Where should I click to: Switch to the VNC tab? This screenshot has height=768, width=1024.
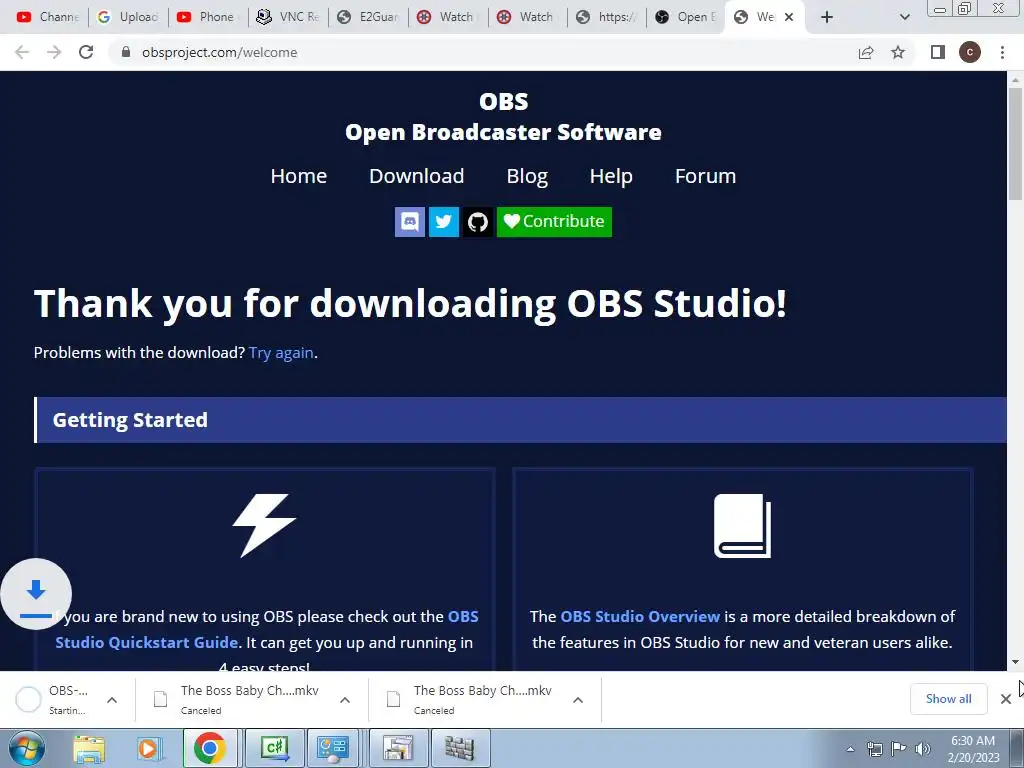pos(288,17)
